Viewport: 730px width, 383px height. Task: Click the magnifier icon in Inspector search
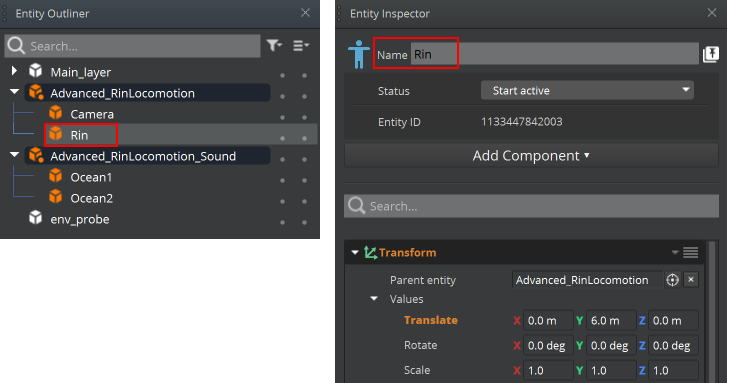(x=357, y=206)
